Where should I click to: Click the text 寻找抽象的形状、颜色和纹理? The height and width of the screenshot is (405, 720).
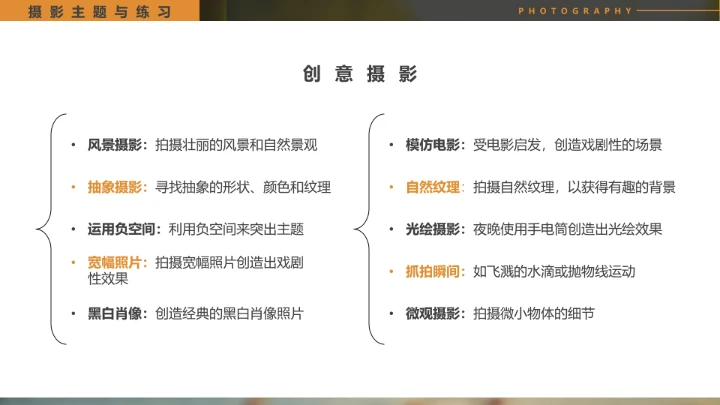pos(243,187)
